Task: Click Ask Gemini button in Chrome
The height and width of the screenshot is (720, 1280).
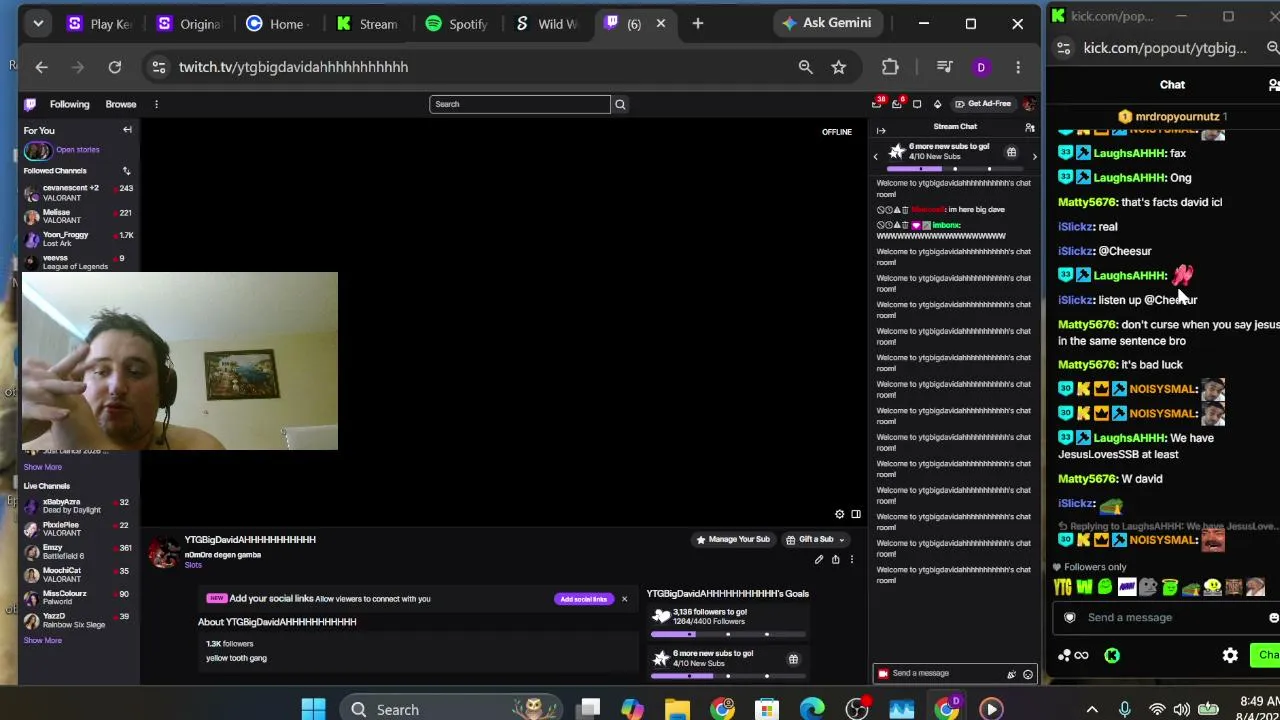Action: click(x=826, y=23)
